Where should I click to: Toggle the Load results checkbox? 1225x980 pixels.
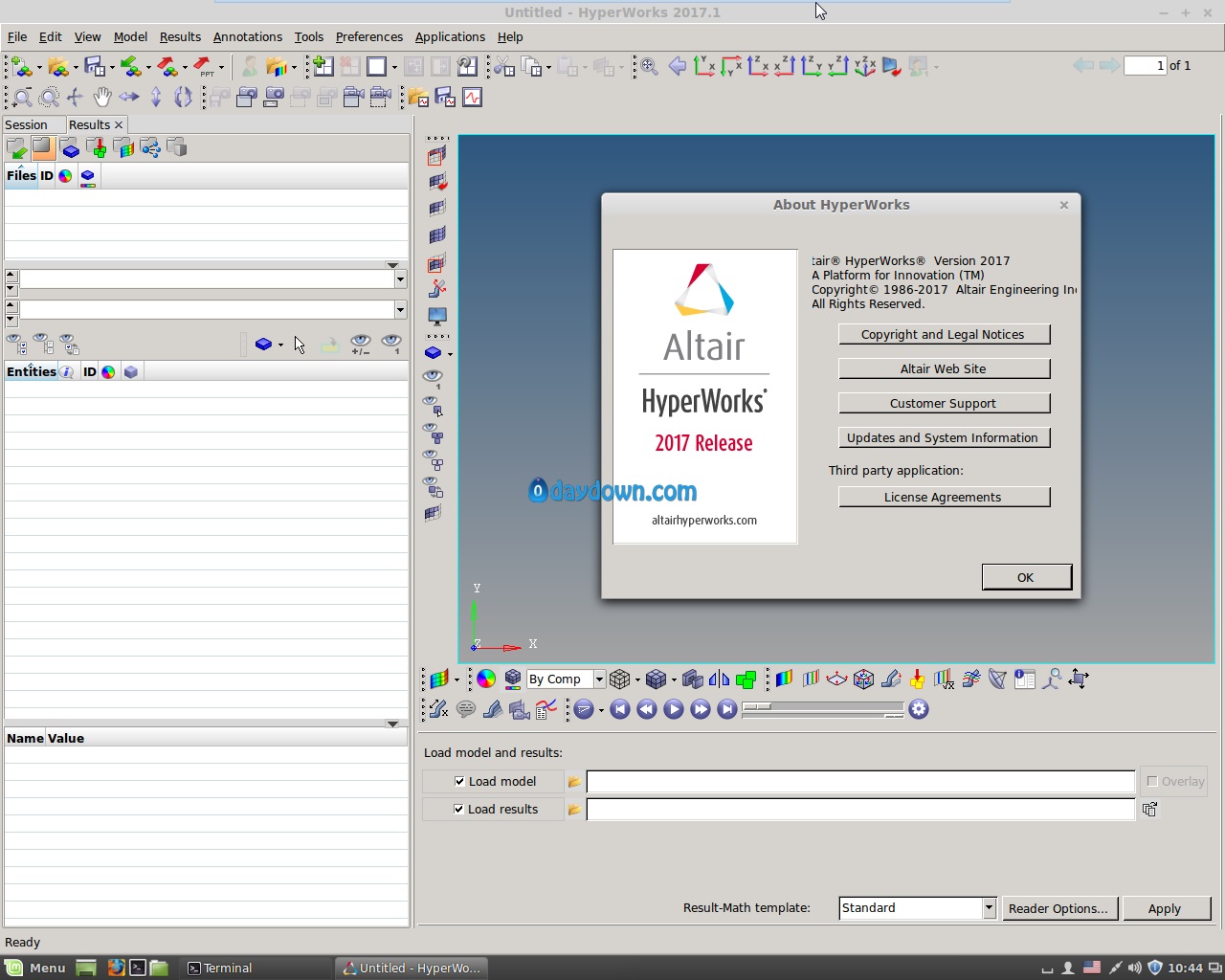pos(459,809)
